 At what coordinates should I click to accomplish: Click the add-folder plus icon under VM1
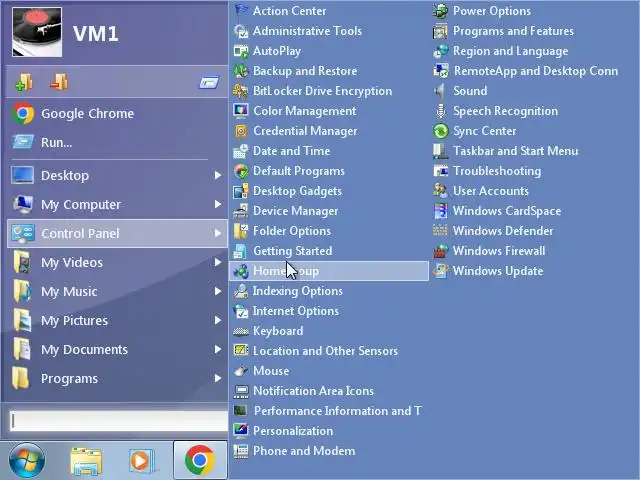(24, 82)
